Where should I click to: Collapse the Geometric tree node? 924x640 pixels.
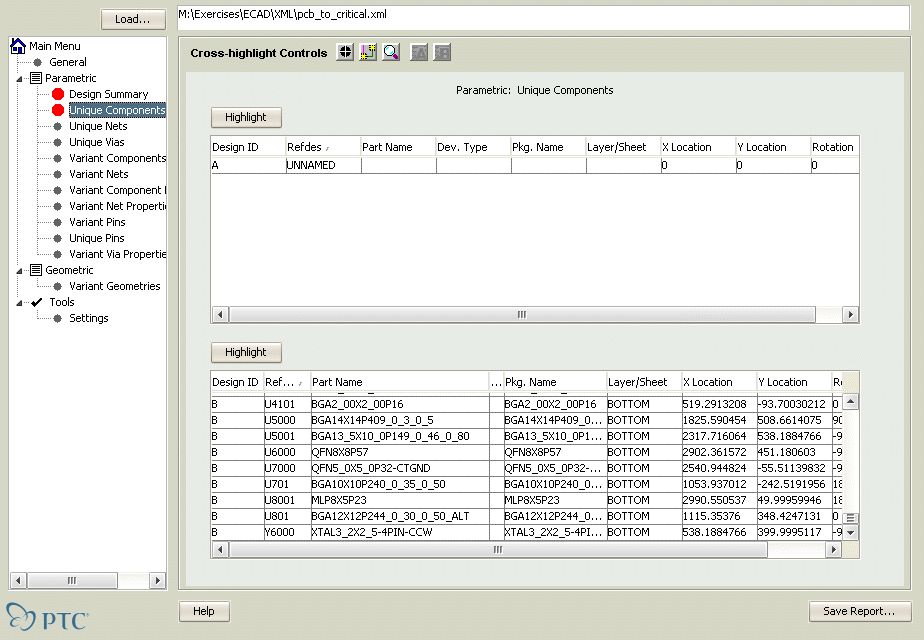tap(19, 270)
